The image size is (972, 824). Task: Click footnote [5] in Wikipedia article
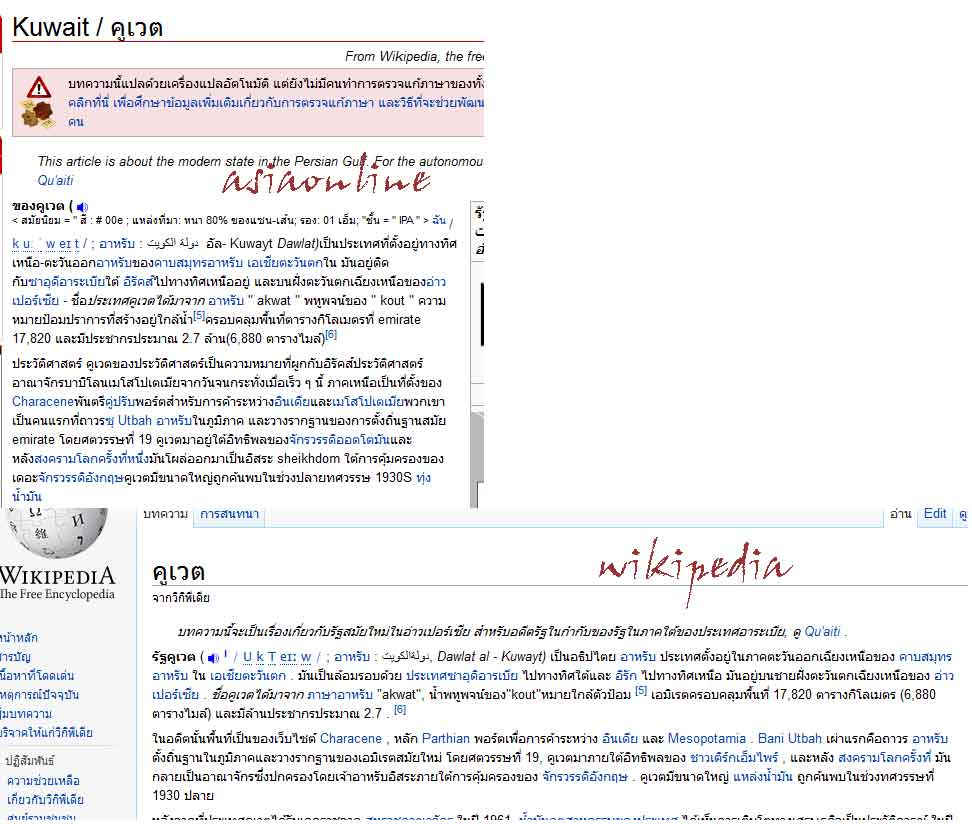coord(640,691)
